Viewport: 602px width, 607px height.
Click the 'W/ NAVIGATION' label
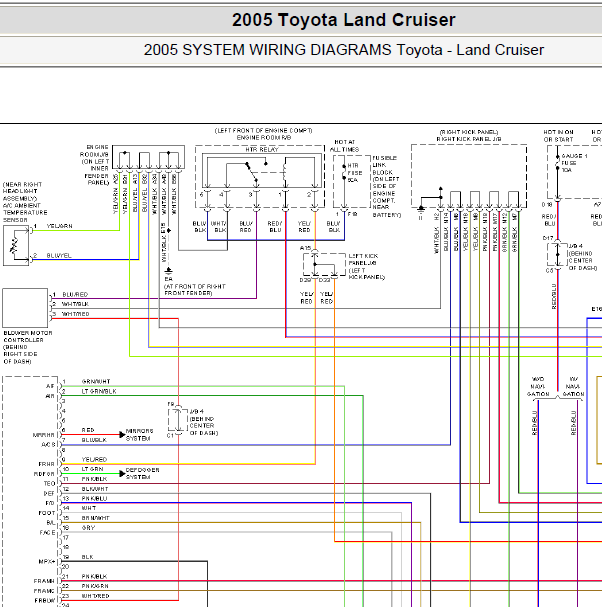pyautogui.click(x=573, y=386)
